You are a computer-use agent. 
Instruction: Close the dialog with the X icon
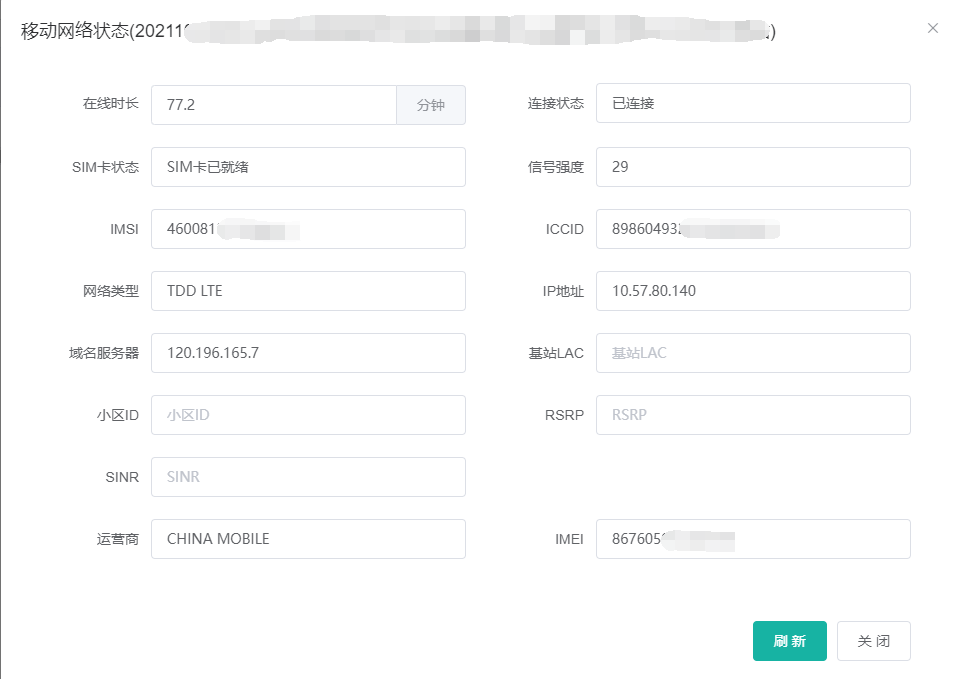(932, 28)
